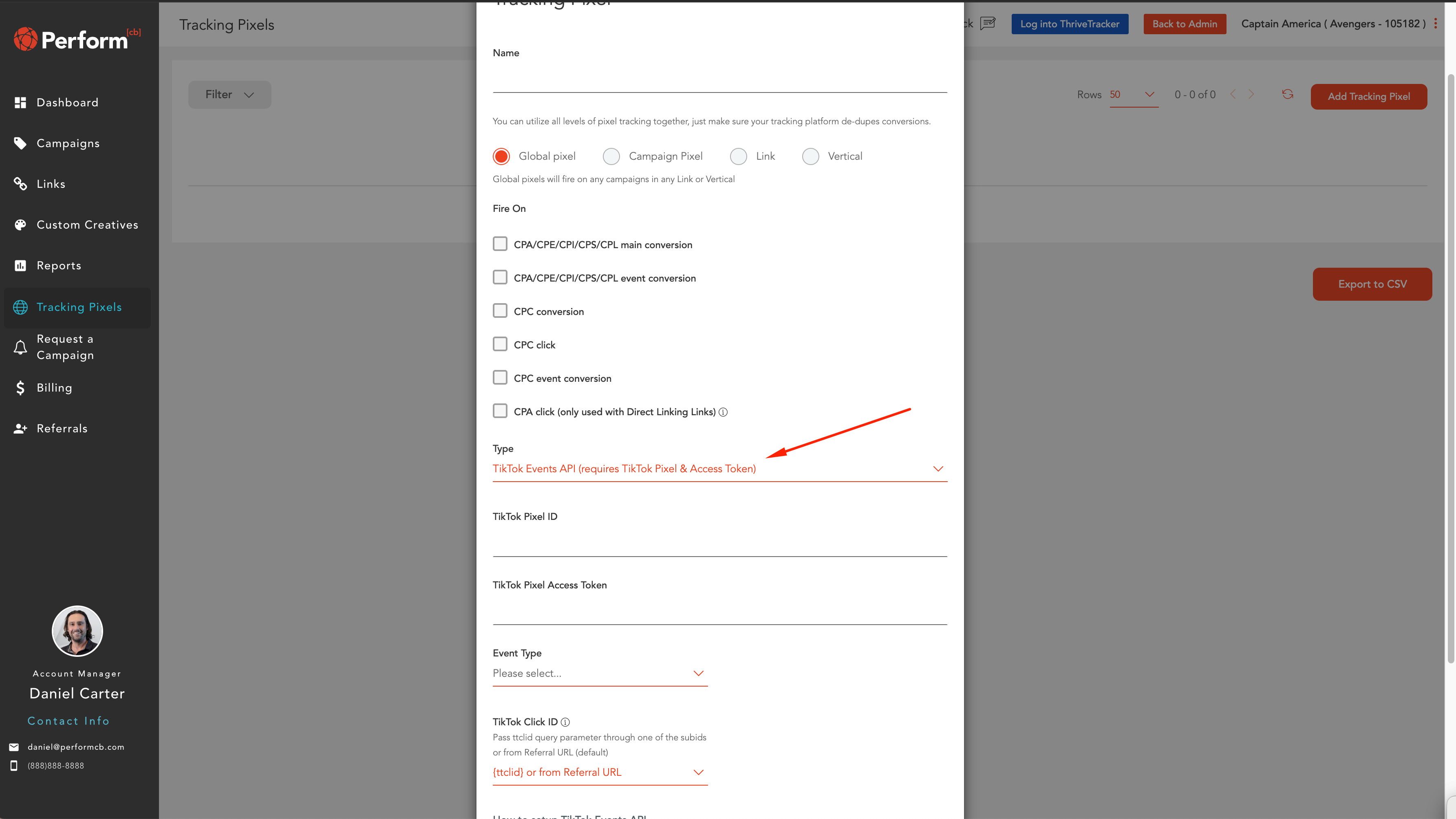Click the feedback note icon in header
1456x819 pixels.
coord(987,23)
